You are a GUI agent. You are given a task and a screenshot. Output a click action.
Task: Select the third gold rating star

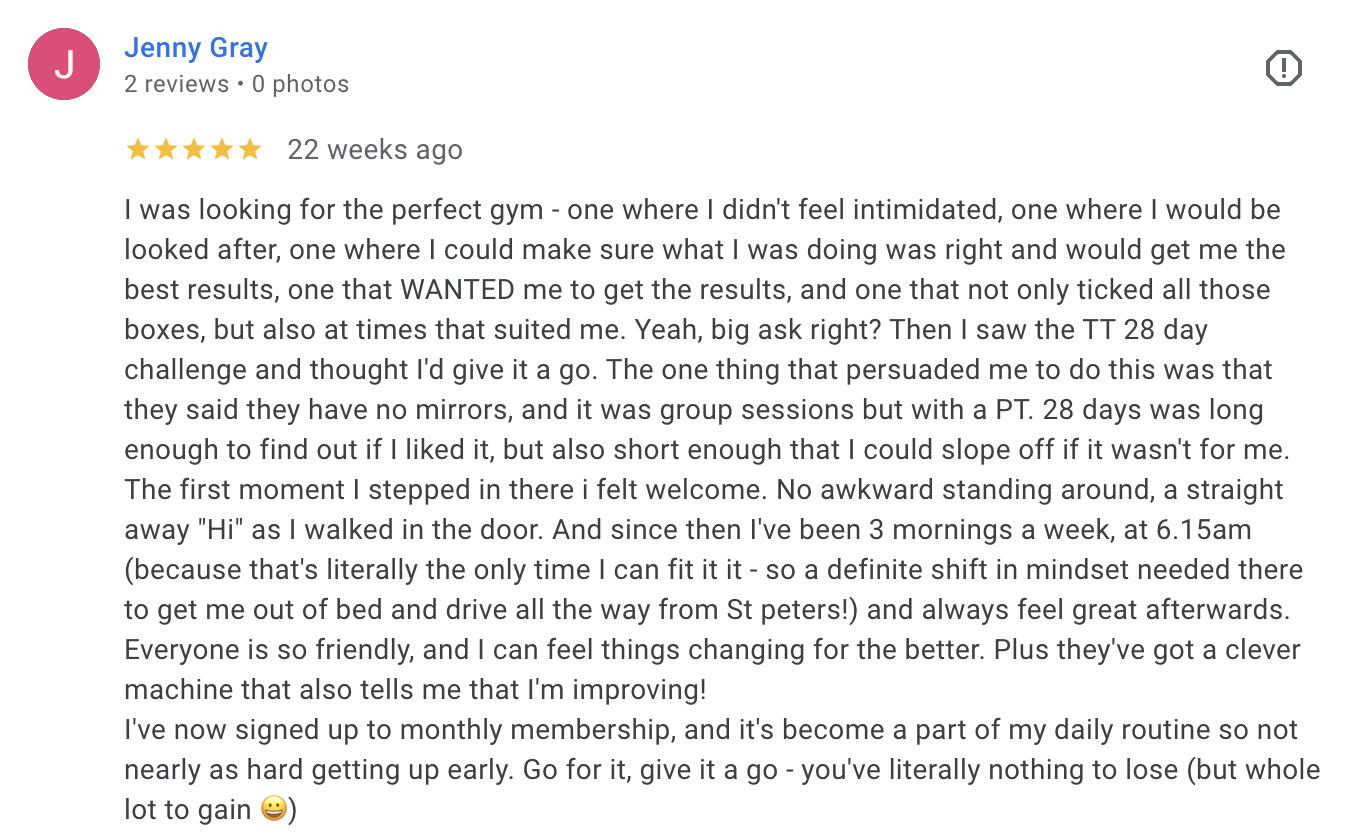(x=193, y=150)
